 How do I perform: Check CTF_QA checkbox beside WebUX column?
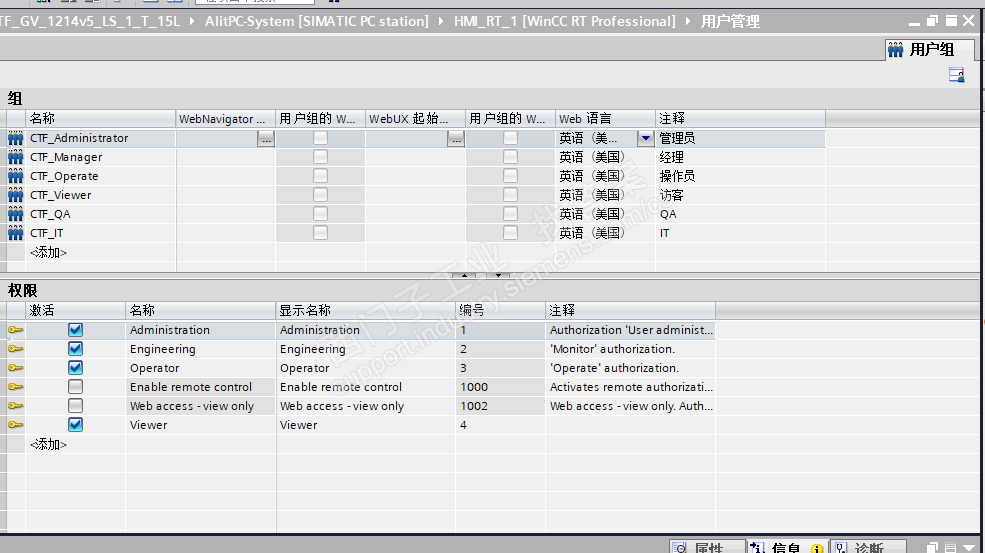511,214
